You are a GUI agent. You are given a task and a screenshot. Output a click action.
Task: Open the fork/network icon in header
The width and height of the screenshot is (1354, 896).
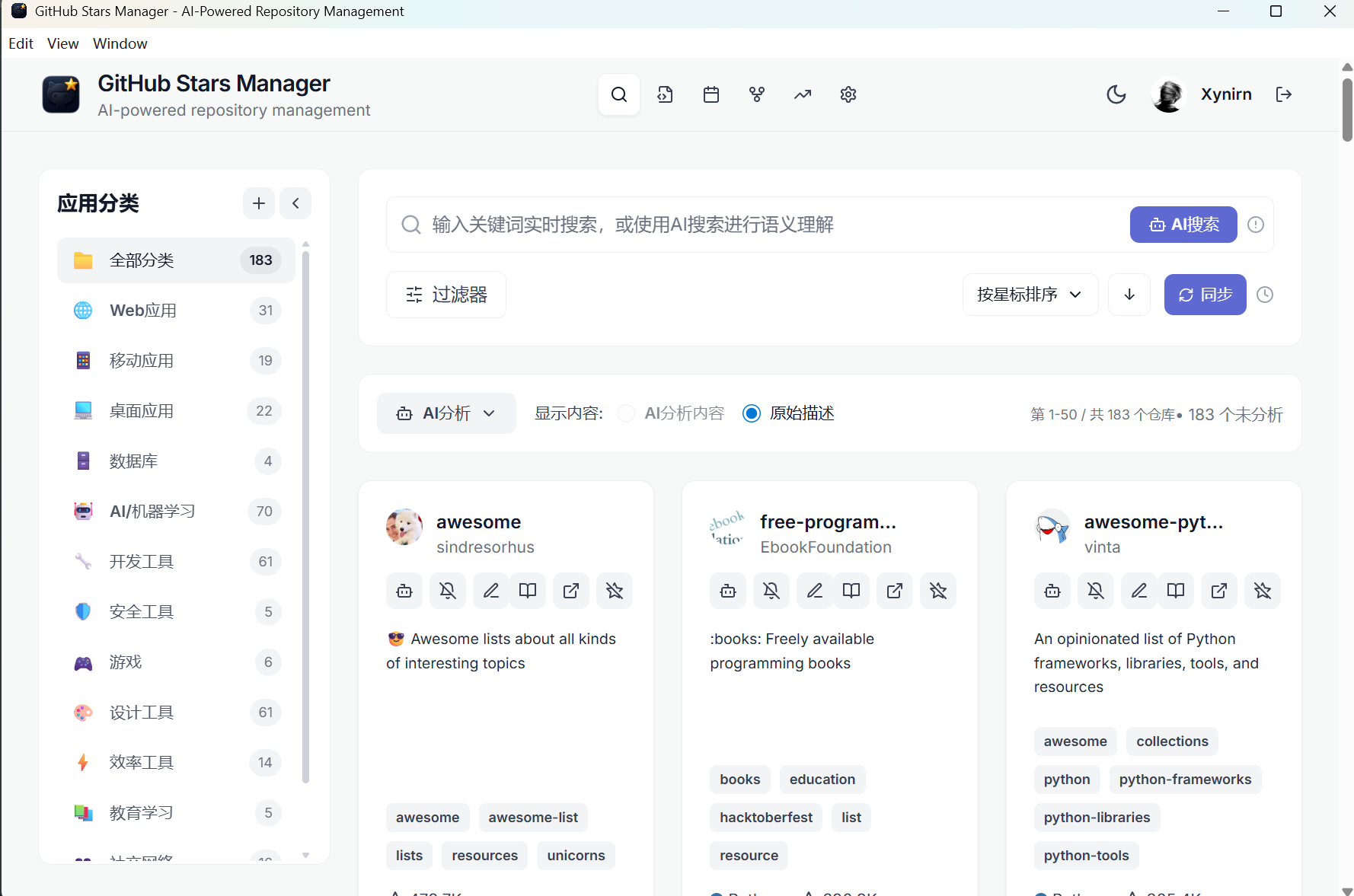[757, 94]
